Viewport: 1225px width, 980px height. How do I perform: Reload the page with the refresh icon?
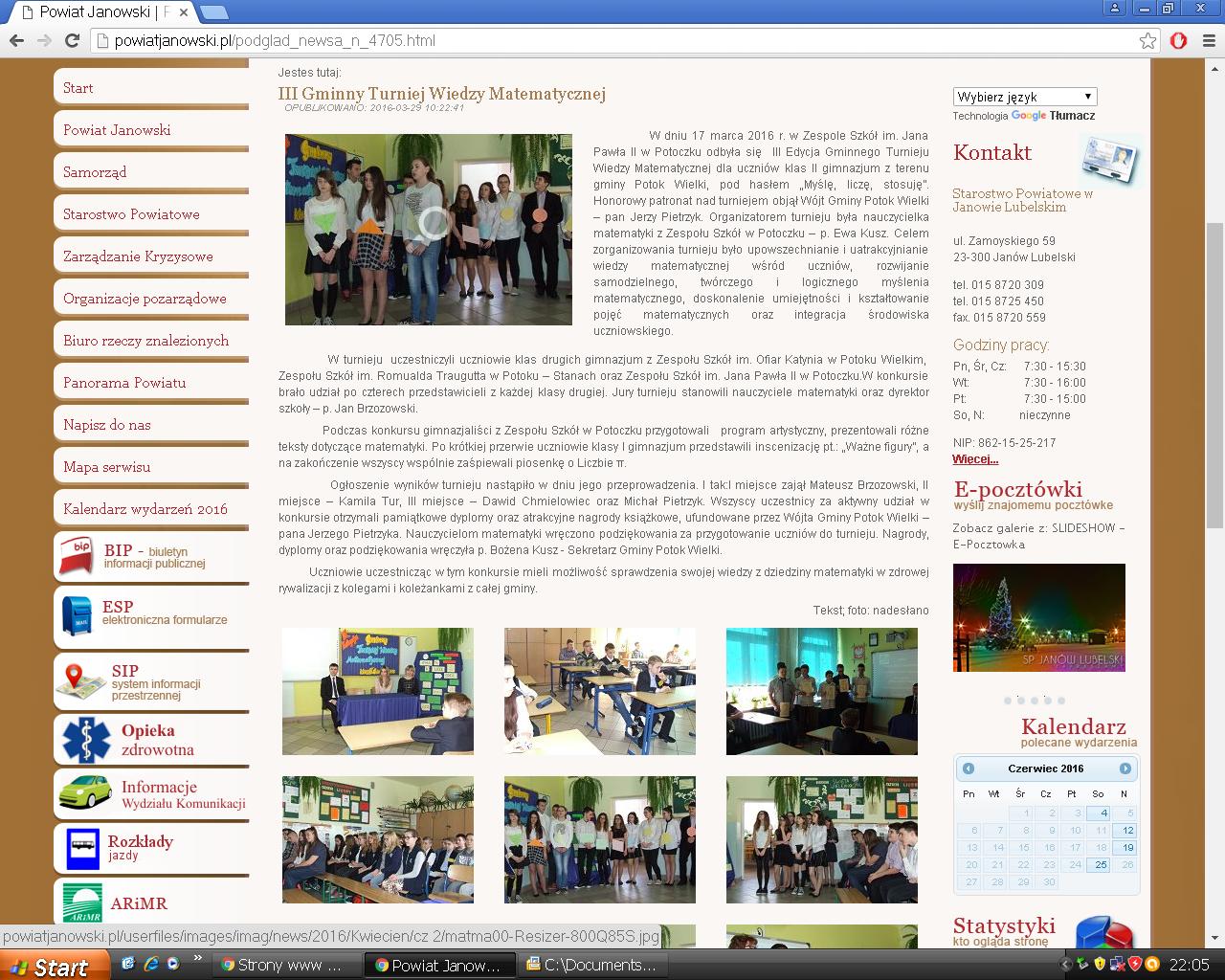click(72, 40)
